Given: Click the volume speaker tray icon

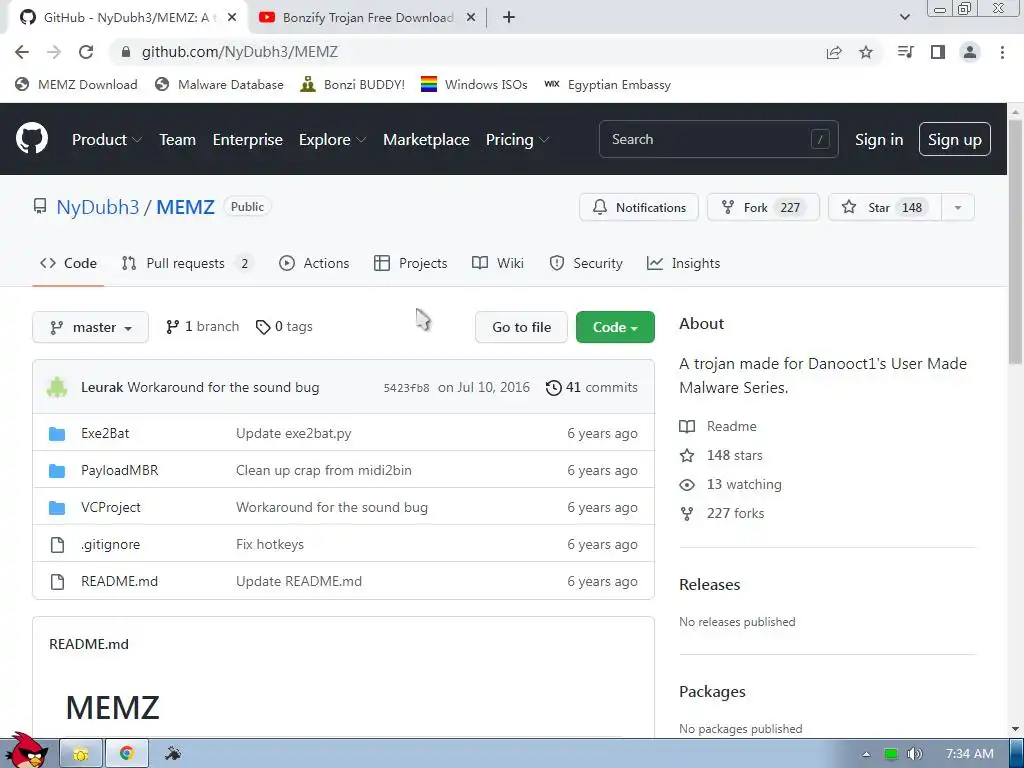Looking at the screenshot, I should [915, 754].
